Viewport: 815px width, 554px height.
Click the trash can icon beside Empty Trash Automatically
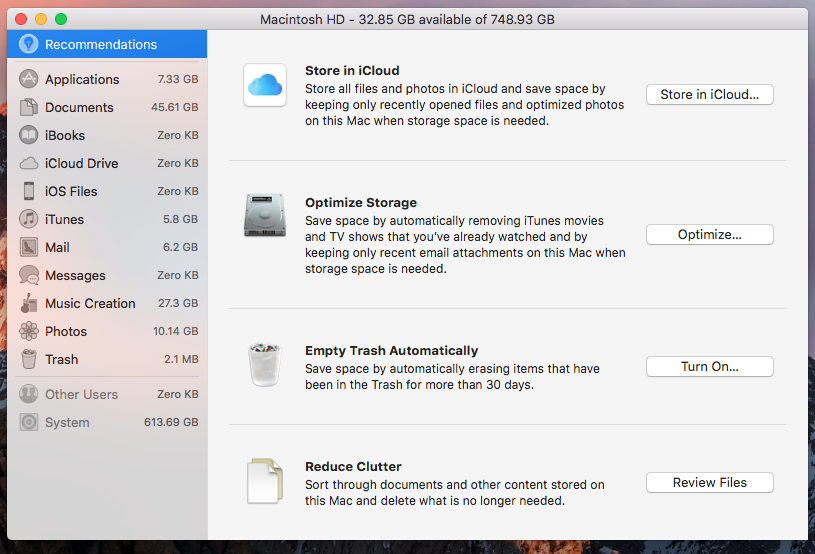[265, 364]
